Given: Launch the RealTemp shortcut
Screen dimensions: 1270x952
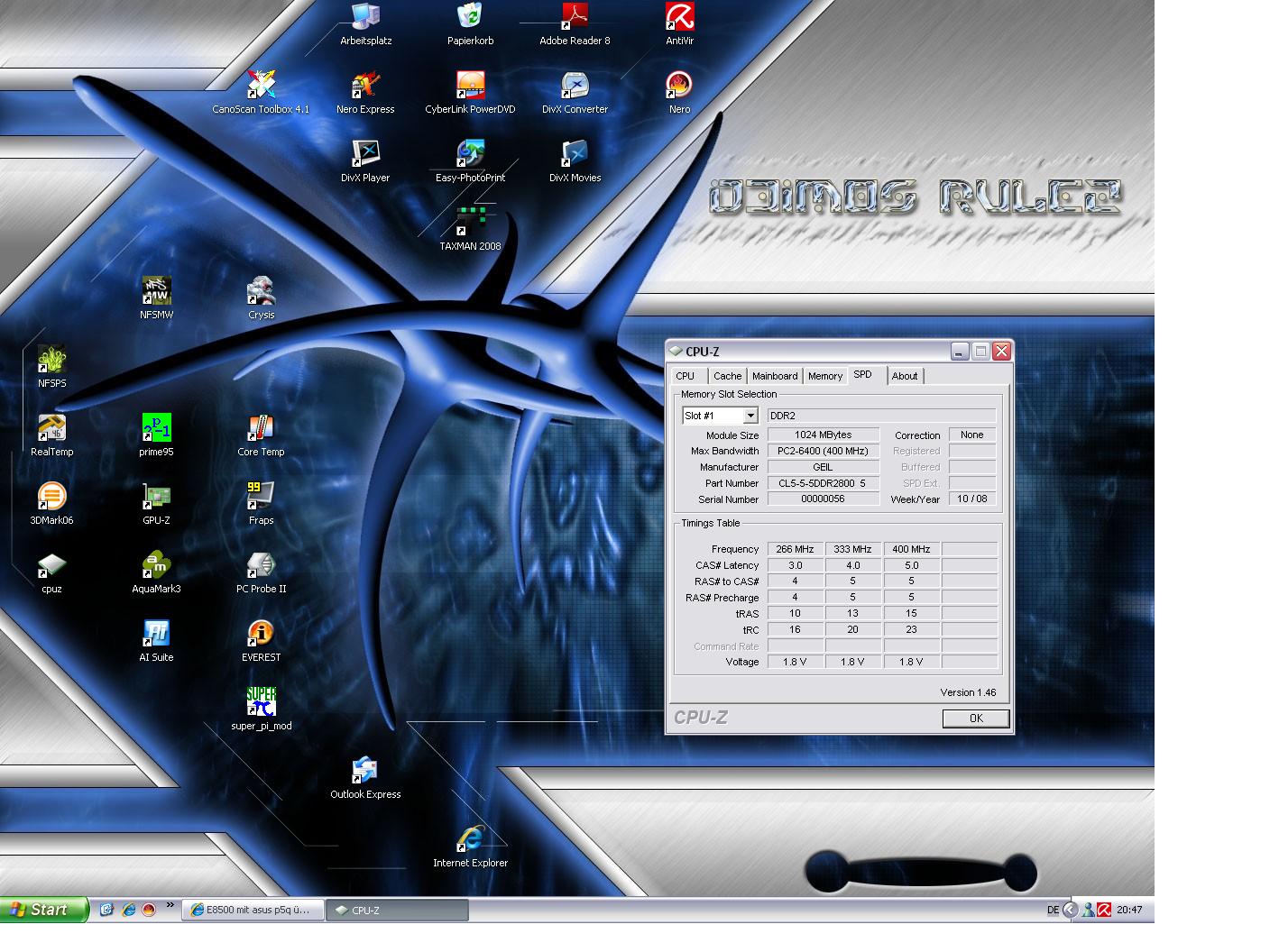Looking at the screenshot, I should click(x=51, y=435).
